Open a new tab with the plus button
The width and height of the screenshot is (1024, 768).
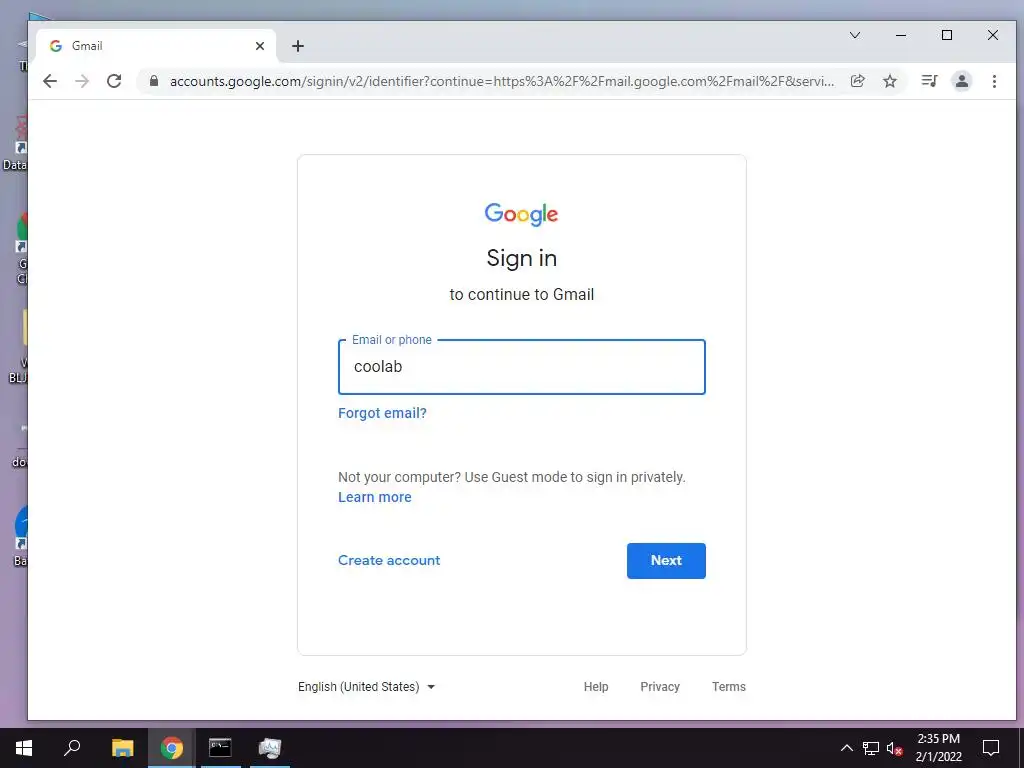(x=298, y=46)
